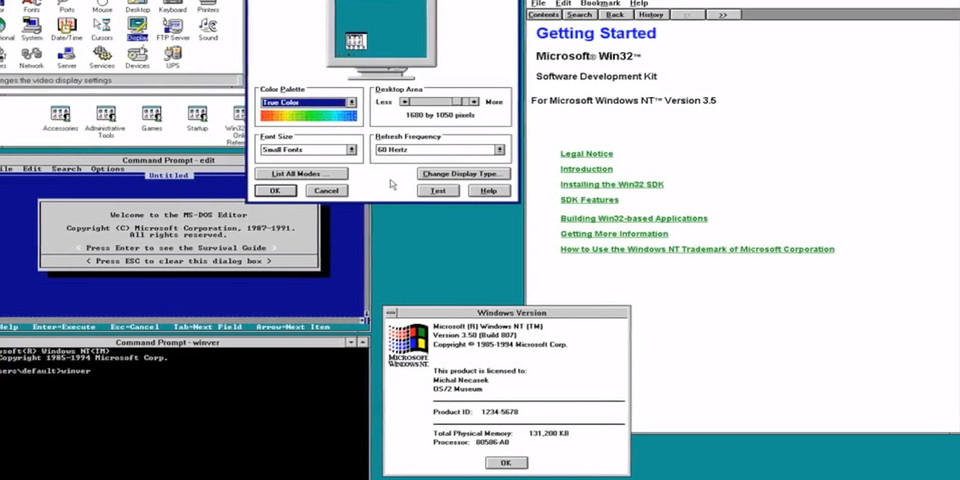
Task: Open Edit menu in MS-DOS Editor
Action: (x=32, y=169)
